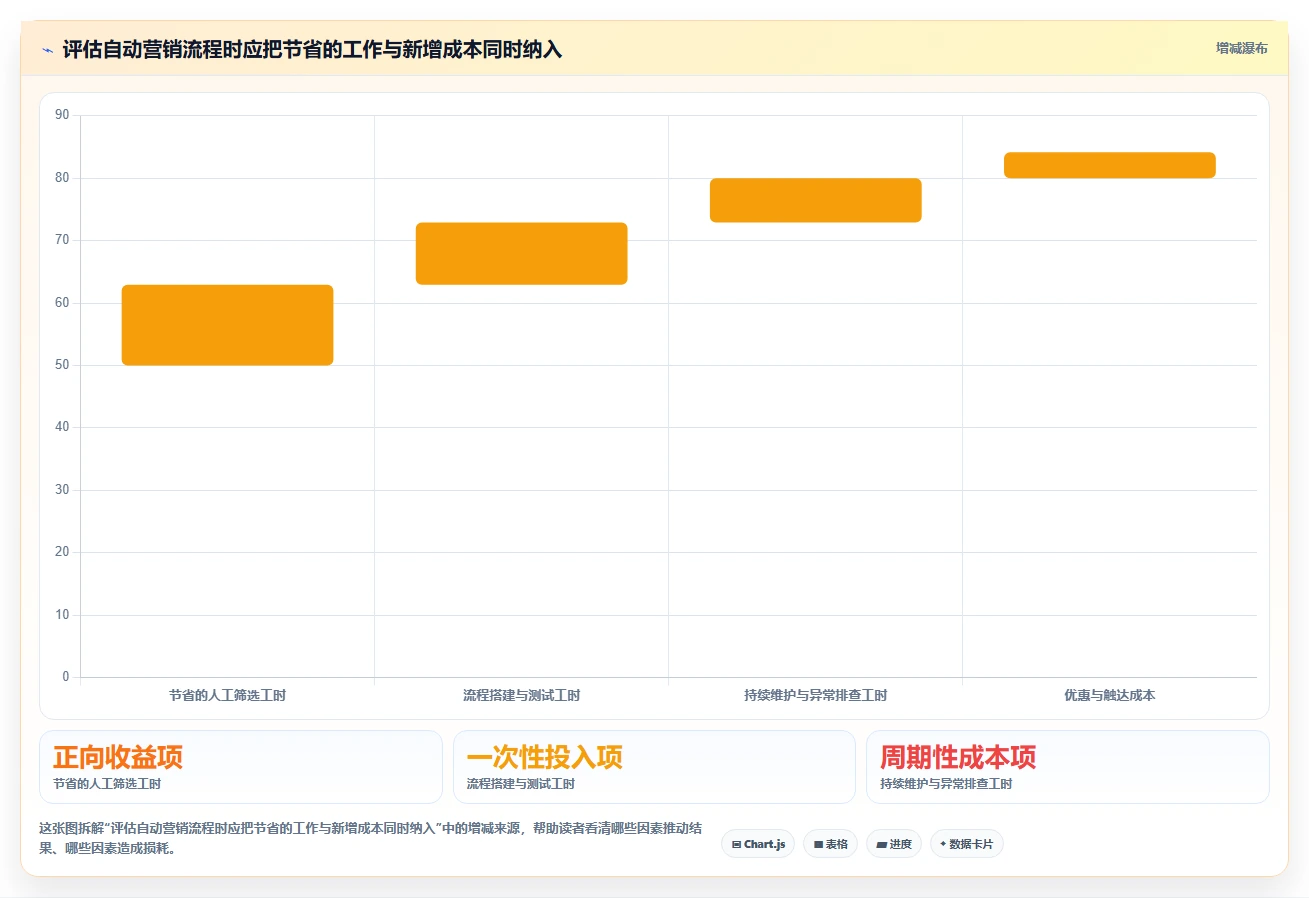Click the axis label 持续维护与异常排查工时
Screen dimensions: 1309x898
click(x=815, y=695)
